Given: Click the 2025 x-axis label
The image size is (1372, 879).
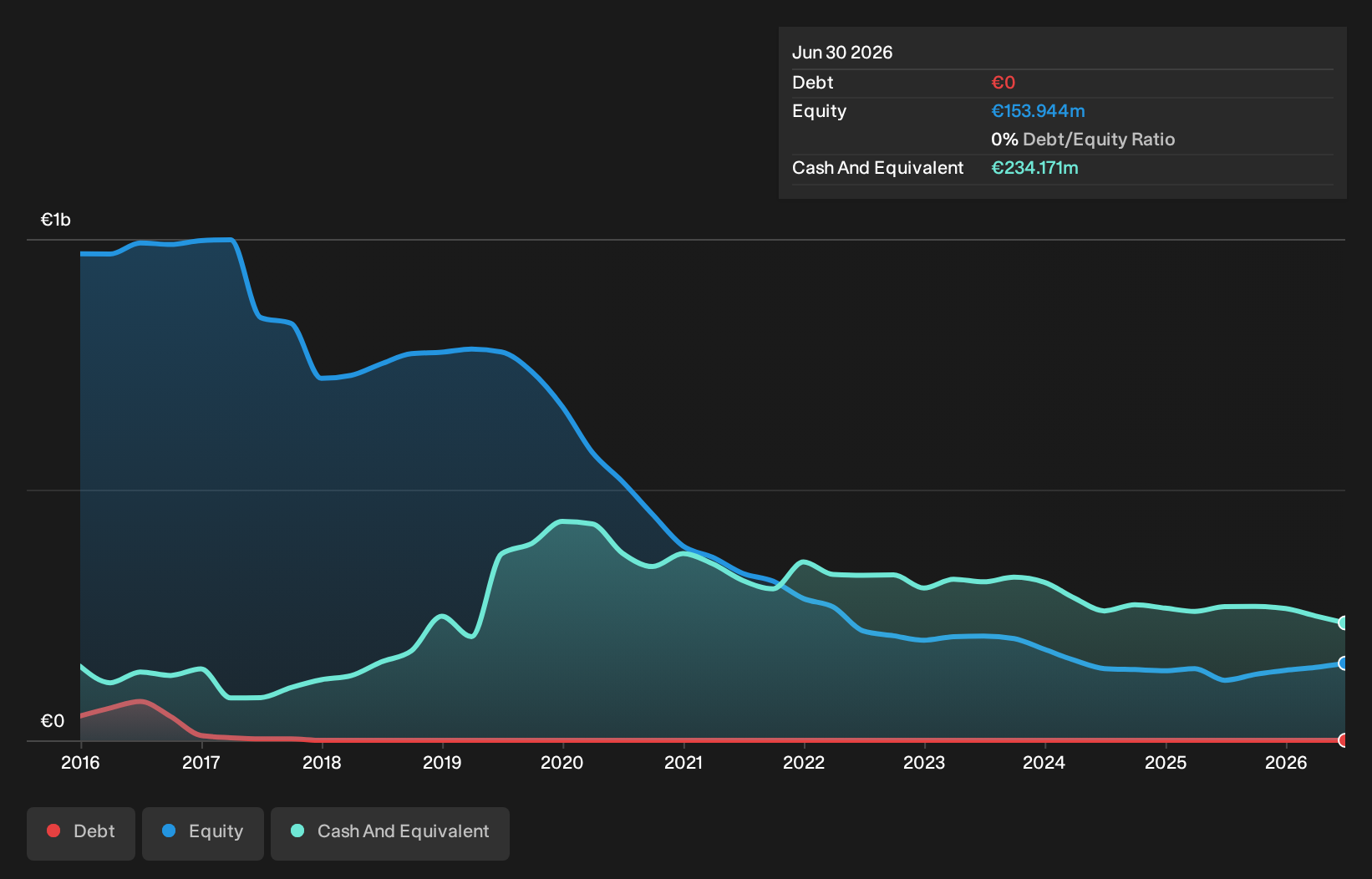Looking at the screenshot, I should [x=1166, y=762].
